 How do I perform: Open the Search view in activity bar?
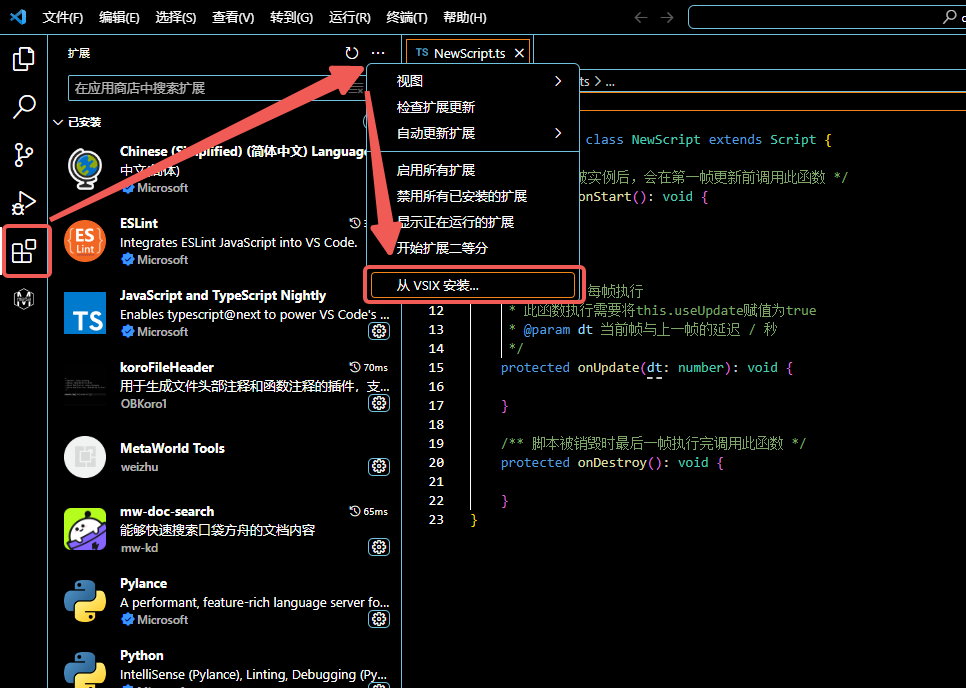(x=23, y=107)
